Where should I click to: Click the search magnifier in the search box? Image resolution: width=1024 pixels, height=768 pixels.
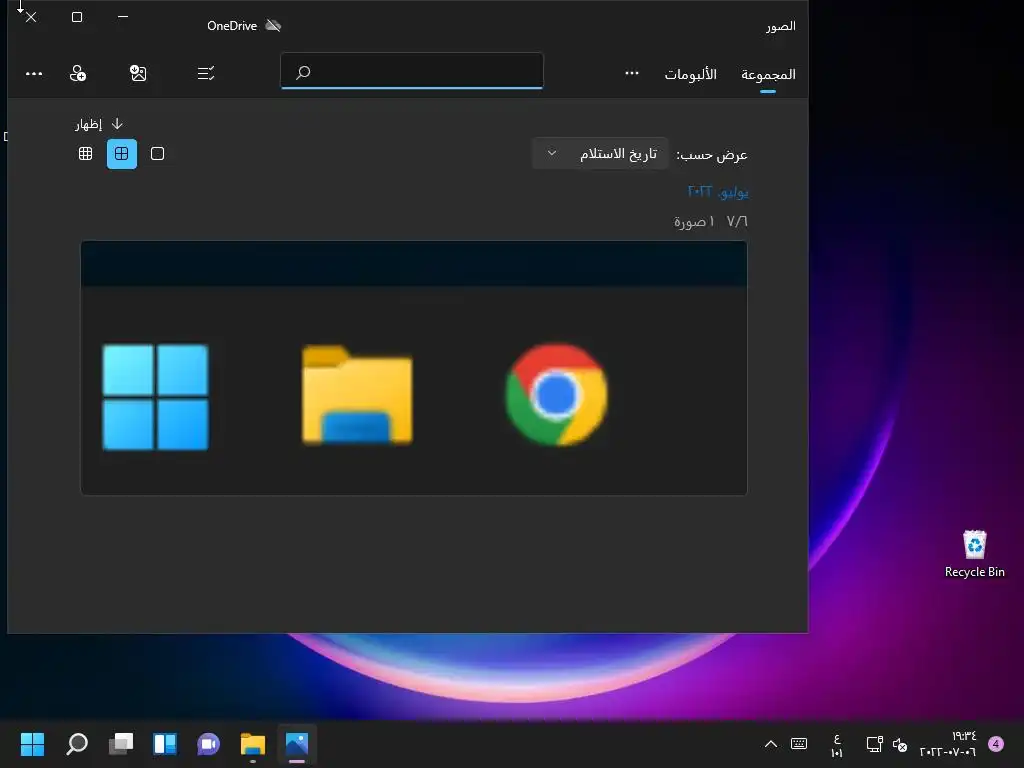click(303, 72)
